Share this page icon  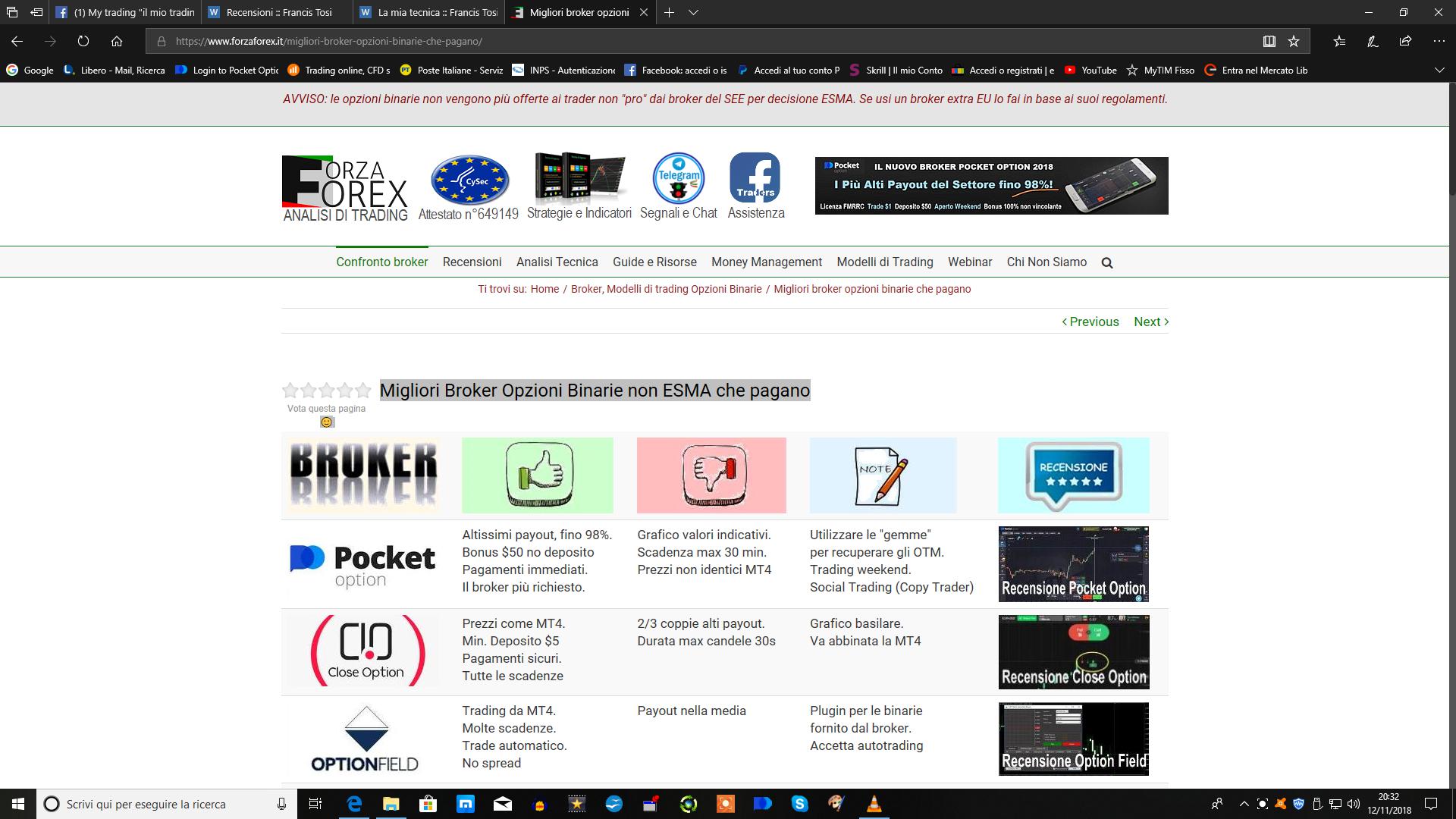tap(1406, 41)
